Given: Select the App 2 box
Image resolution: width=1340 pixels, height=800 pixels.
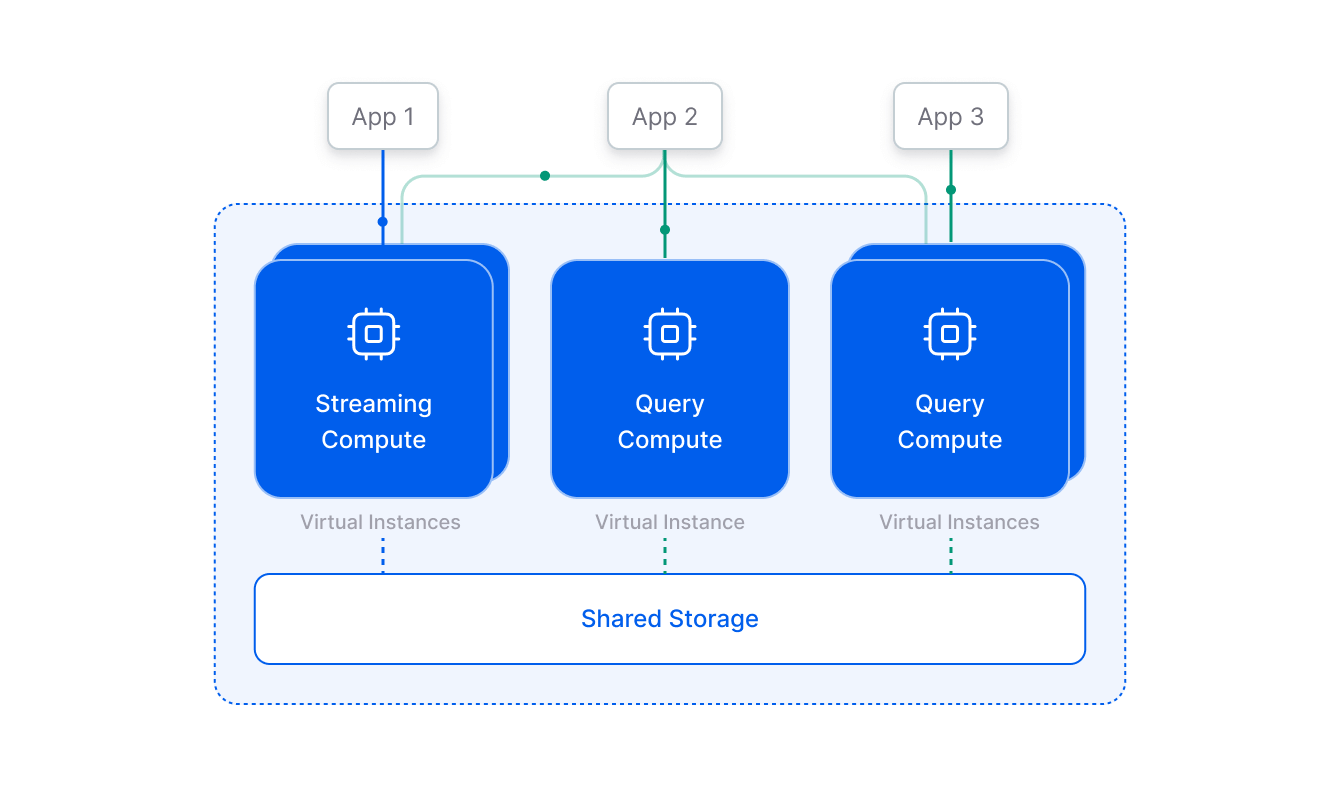Looking at the screenshot, I should pyautogui.click(x=665, y=117).
